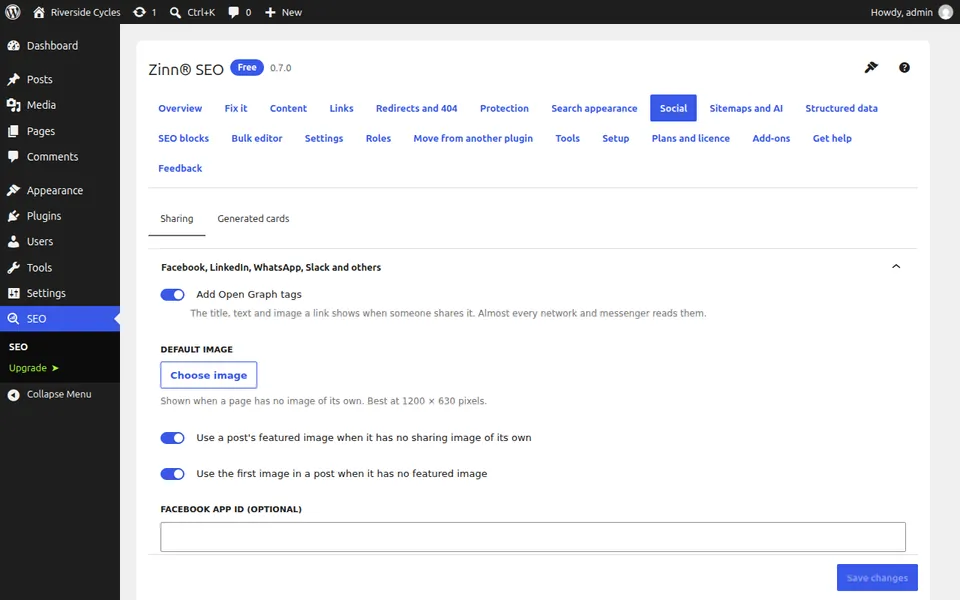Open the Feedback tab
Image resolution: width=960 pixels, height=600 pixels.
tap(180, 168)
